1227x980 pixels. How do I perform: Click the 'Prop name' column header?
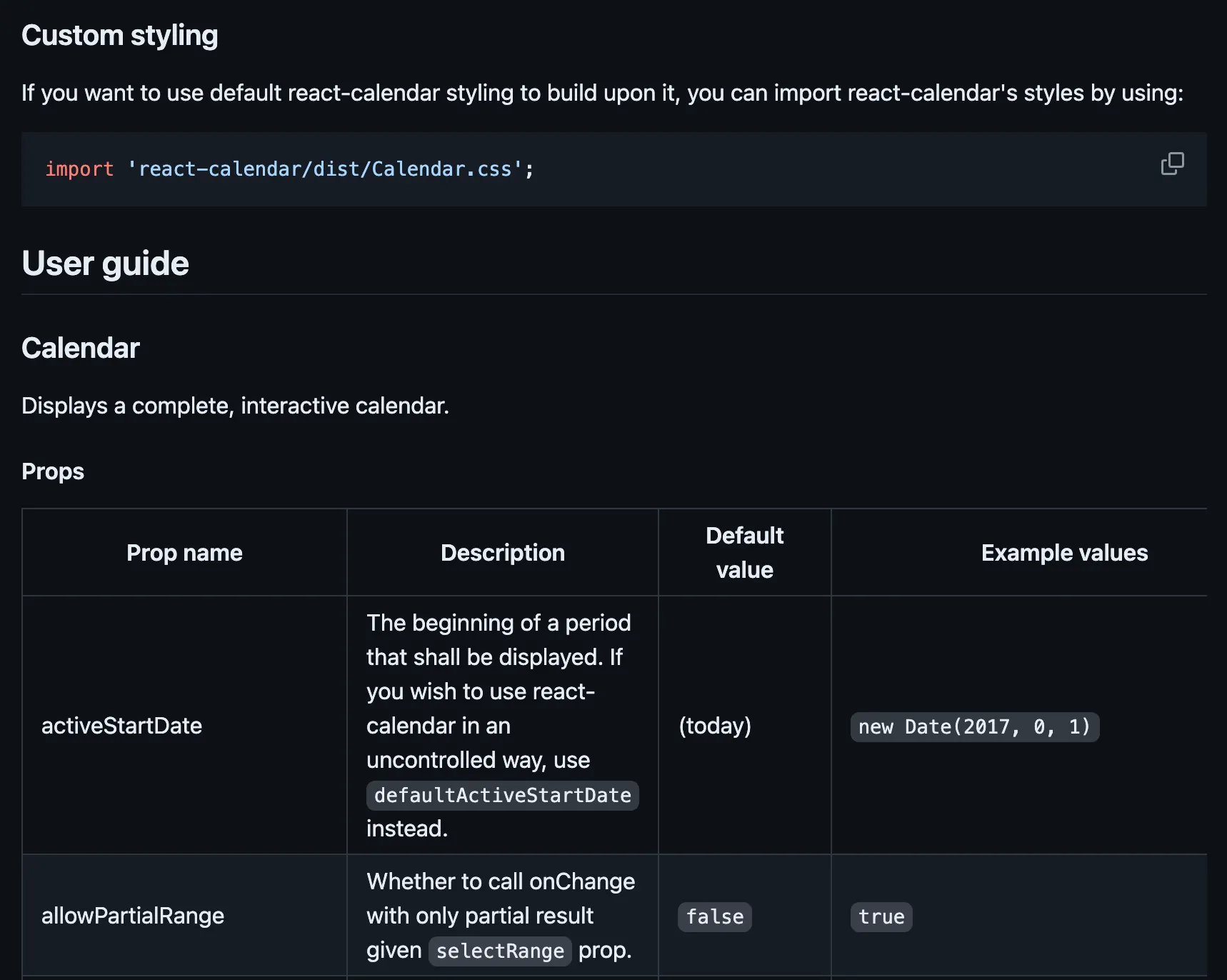184,553
